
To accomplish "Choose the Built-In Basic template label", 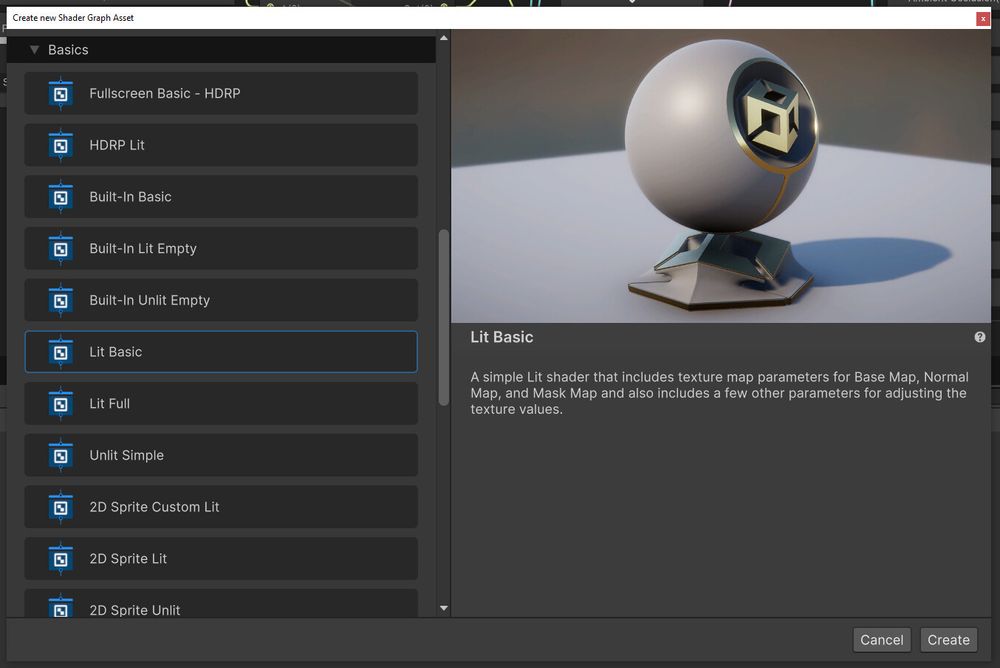I will pyautogui.click(x=130, y=197).
